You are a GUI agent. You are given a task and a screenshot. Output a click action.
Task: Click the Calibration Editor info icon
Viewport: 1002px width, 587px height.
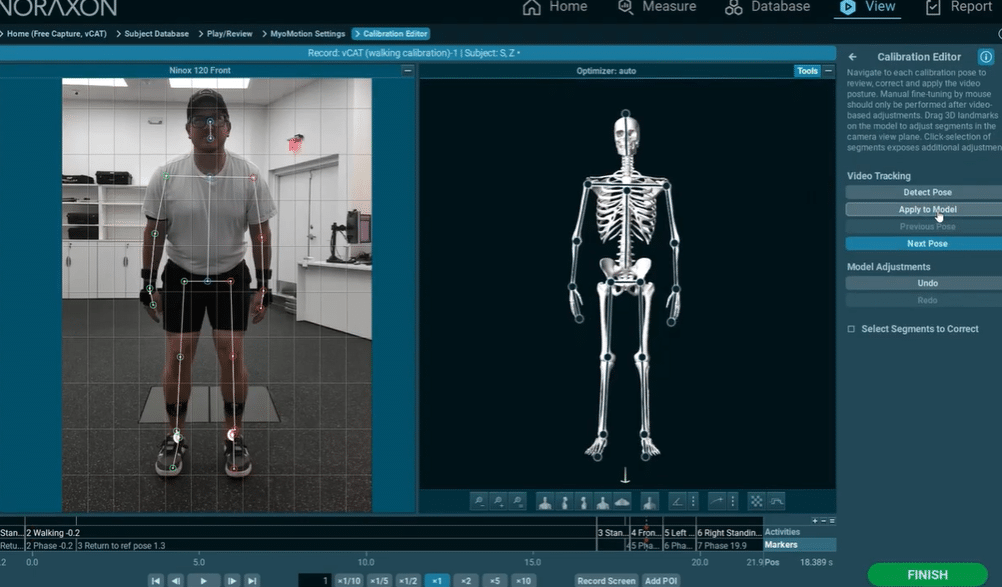[x=985, y=57]
